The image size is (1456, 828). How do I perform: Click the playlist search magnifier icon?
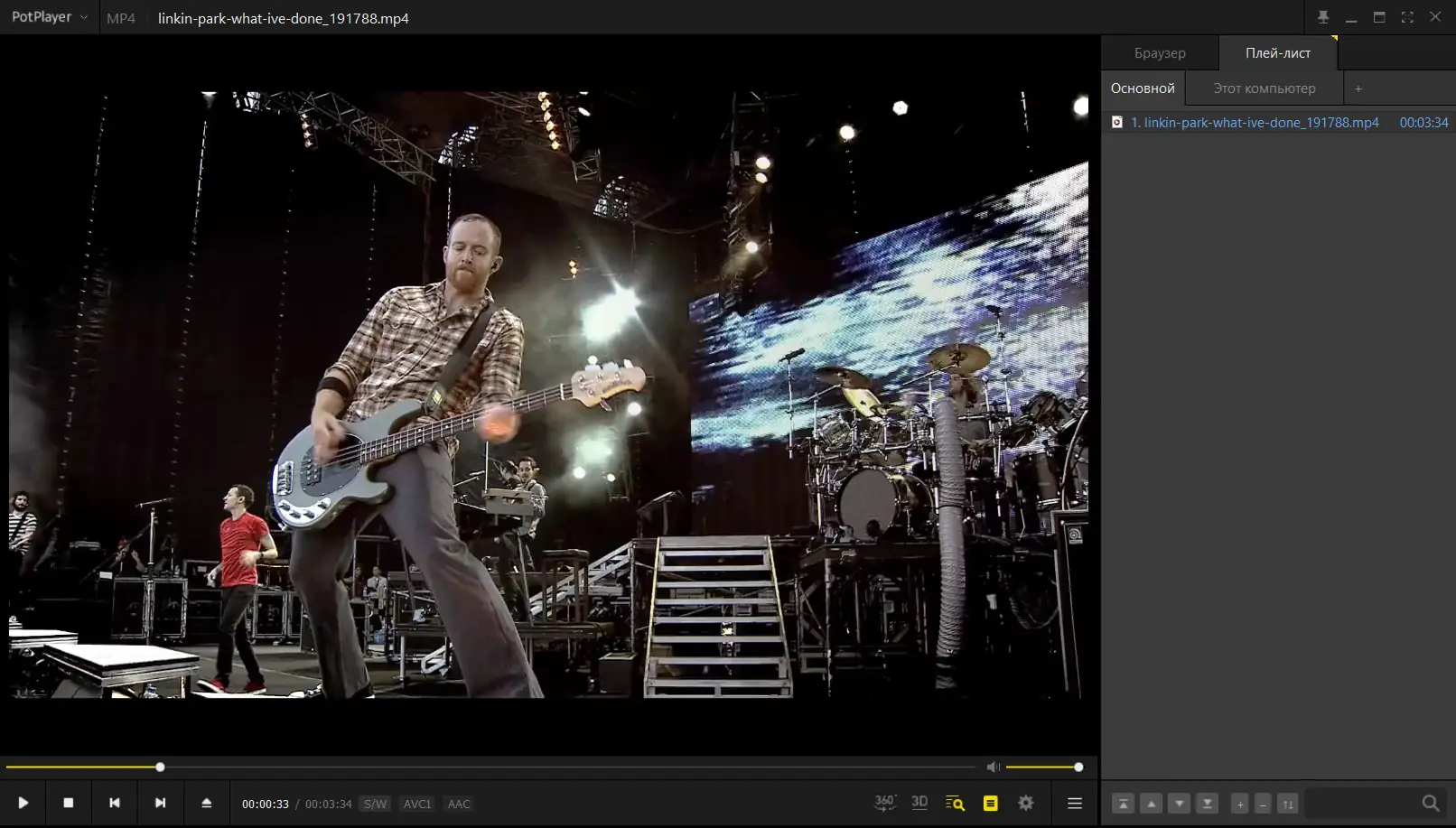(1431, 803)
